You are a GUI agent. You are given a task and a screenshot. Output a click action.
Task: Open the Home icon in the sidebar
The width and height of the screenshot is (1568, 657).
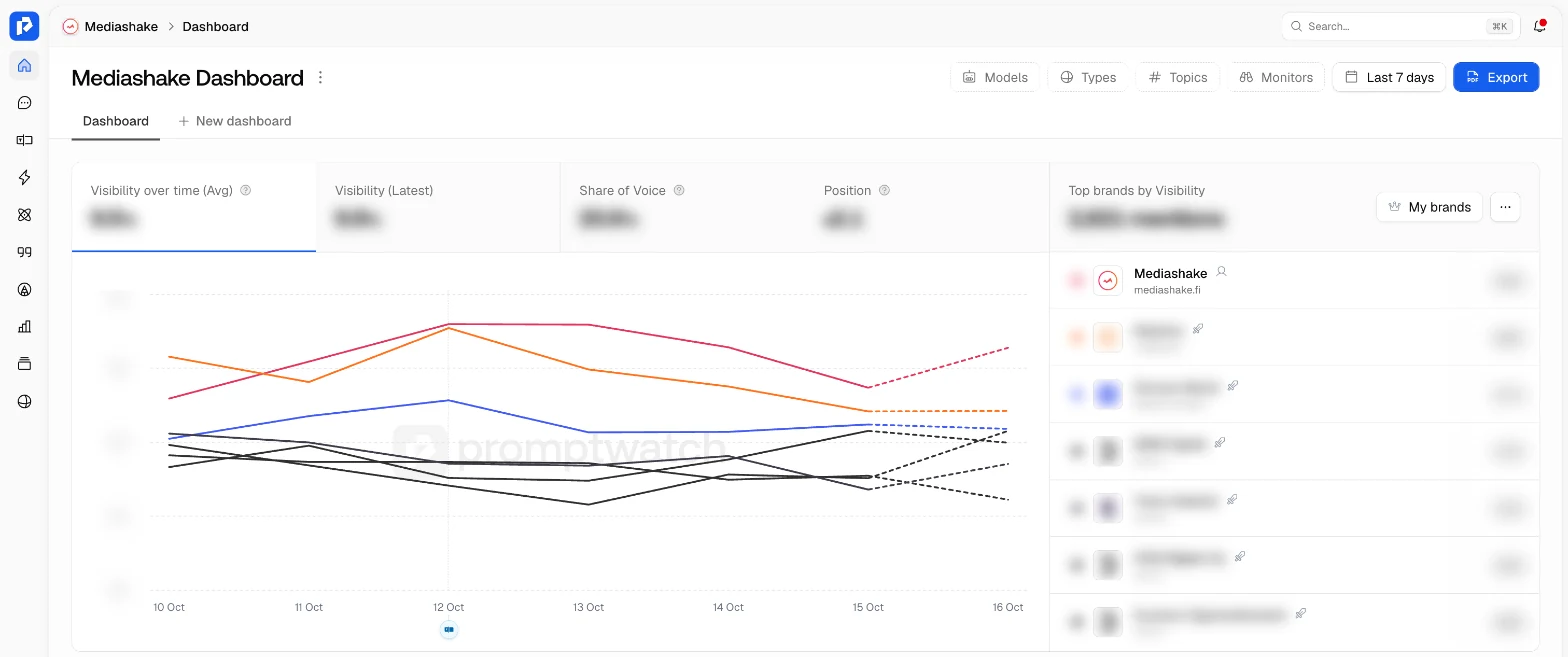tap(24, 66)
